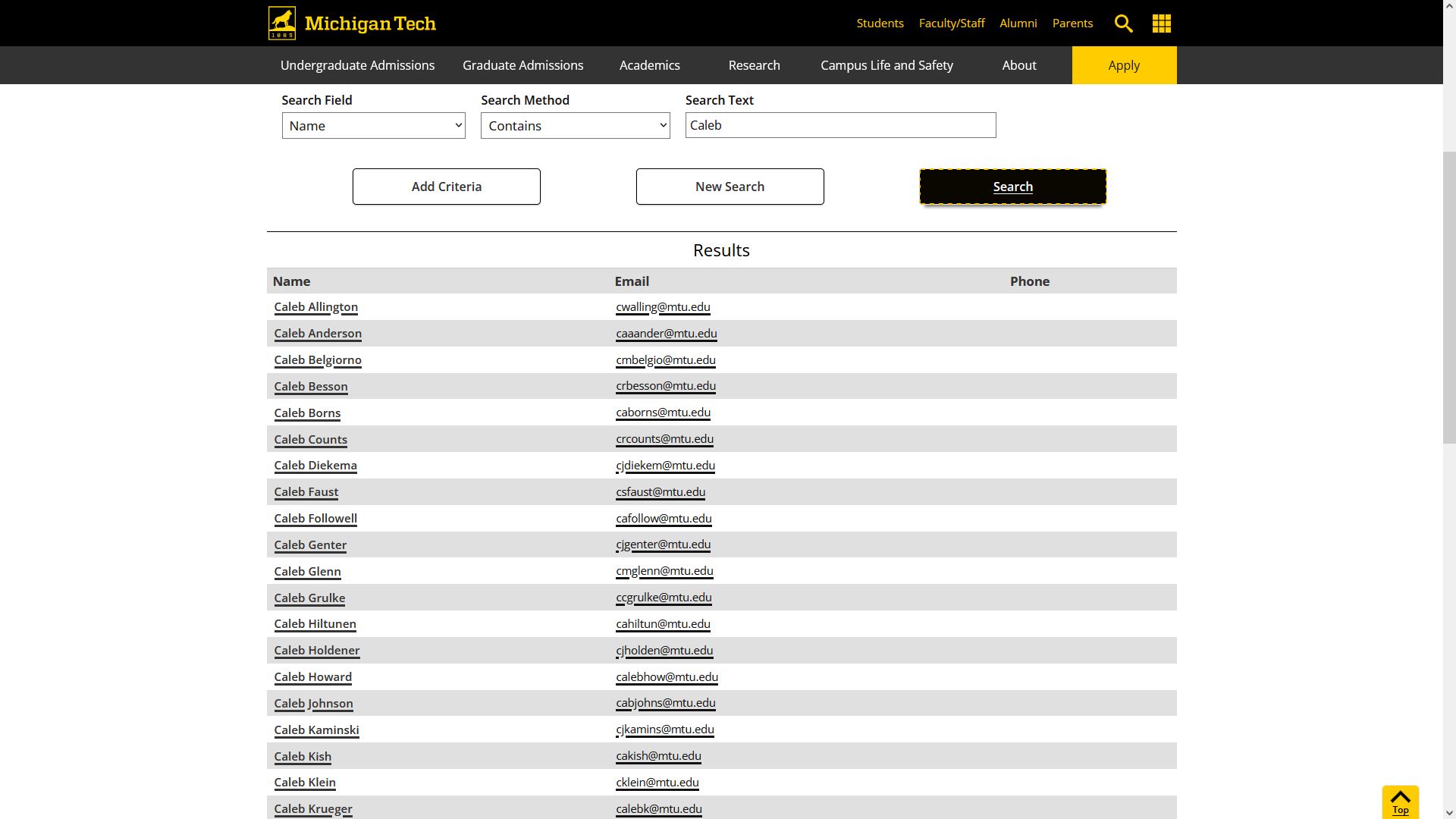
Task: Click the page vertical scrollbar thumb
Action: (x=1448, y=297)
